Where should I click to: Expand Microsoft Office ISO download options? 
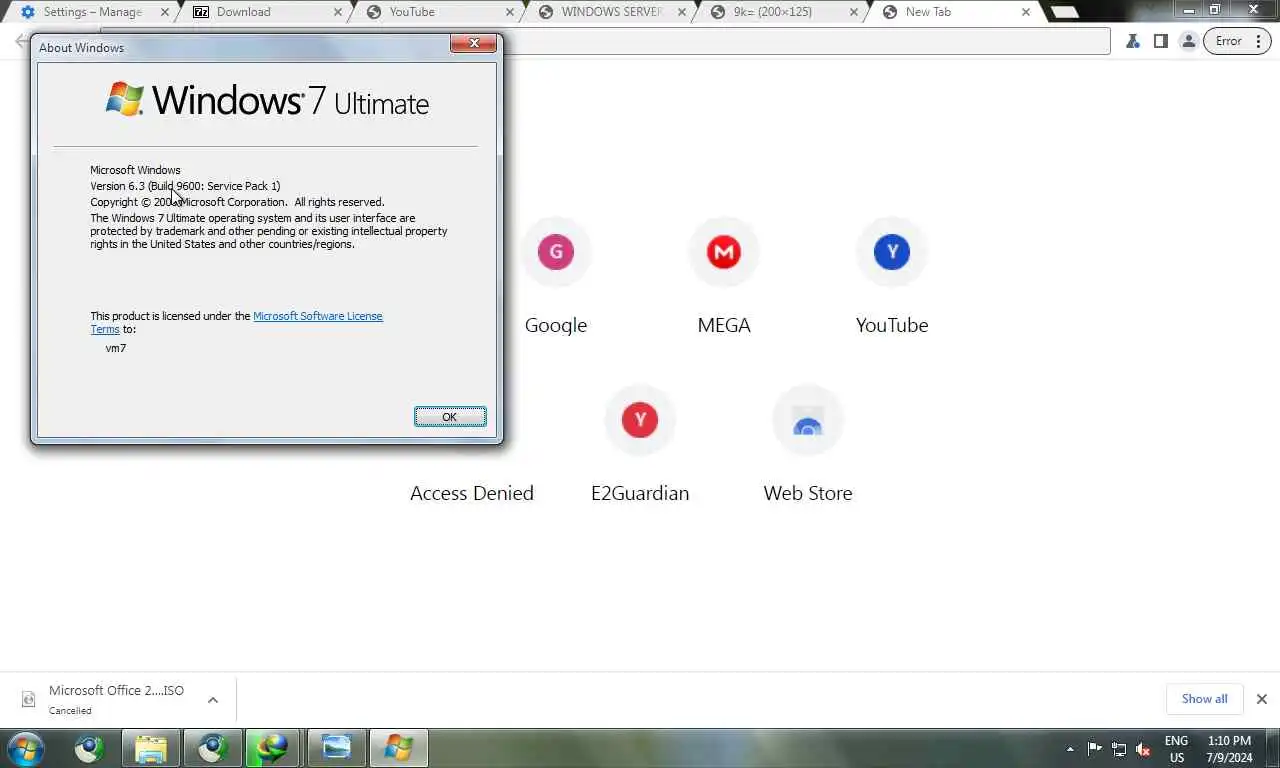[x=213, y=700]
